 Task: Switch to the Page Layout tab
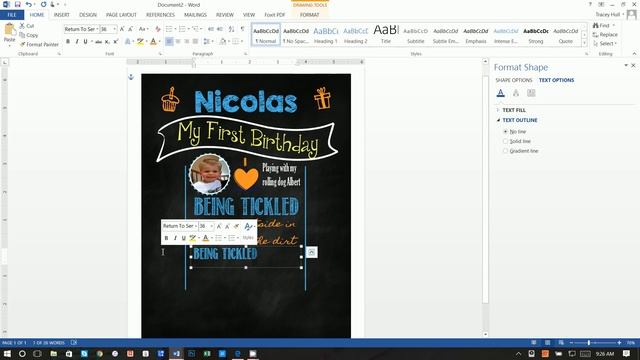pyautogui.click(x=121, y=15)
